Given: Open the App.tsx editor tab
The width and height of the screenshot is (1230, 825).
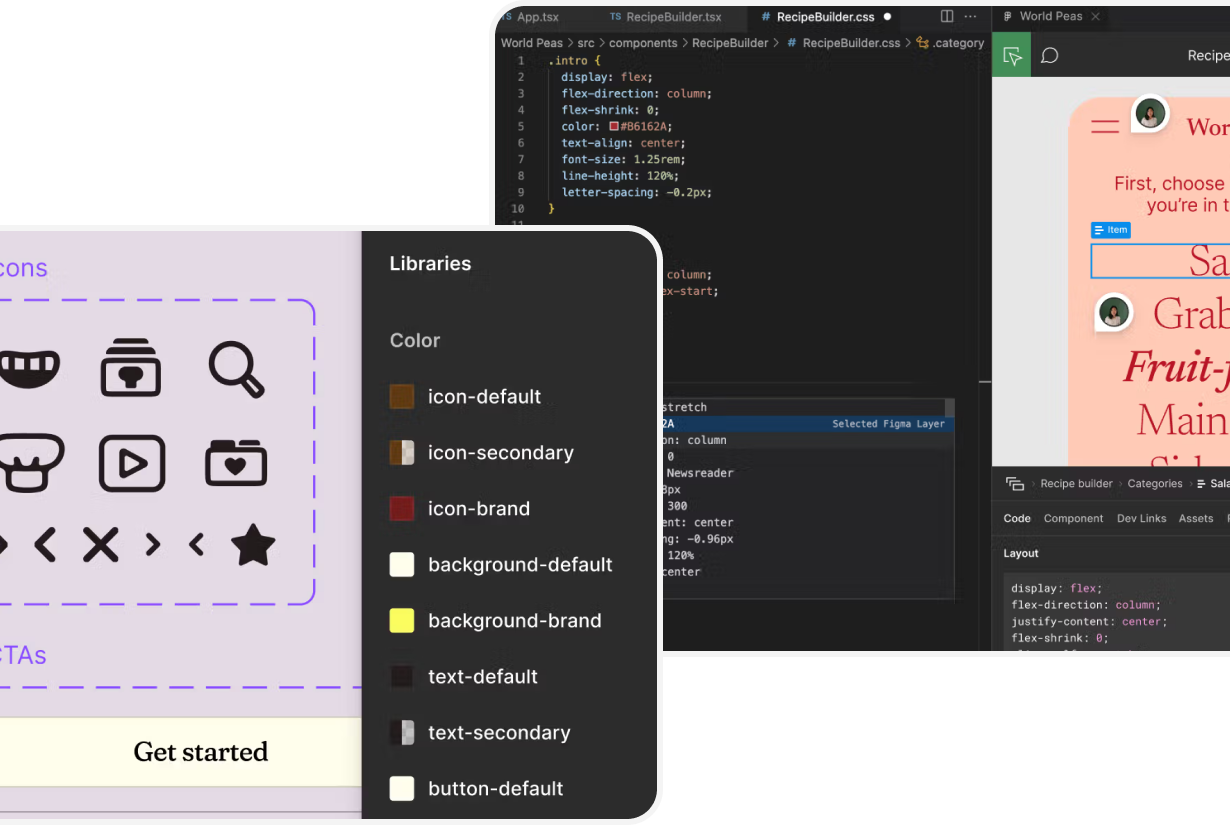Looking at the screenshot, I should (x=537, y=17).
